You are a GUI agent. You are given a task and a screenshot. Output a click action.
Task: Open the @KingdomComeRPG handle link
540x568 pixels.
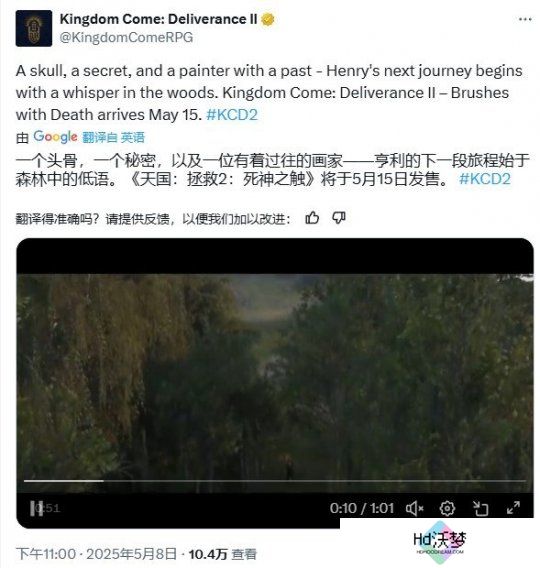coord(126,38)
